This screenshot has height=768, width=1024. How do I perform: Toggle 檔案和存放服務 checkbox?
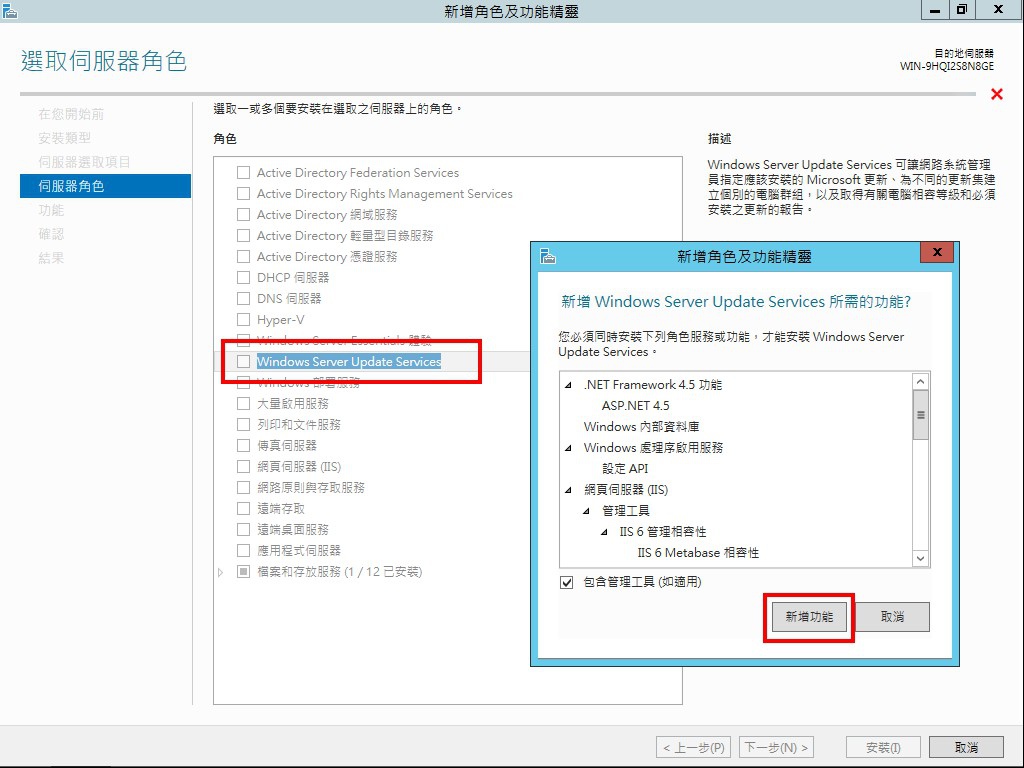tap(244, 571)
